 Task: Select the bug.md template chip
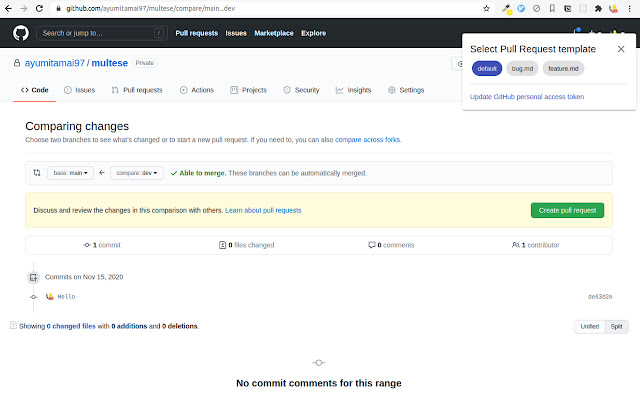tap(522, 69)
